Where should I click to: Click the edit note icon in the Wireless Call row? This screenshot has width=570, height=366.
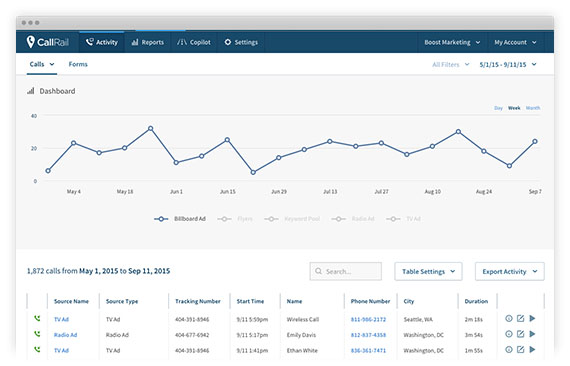click(x=521, y=318)
